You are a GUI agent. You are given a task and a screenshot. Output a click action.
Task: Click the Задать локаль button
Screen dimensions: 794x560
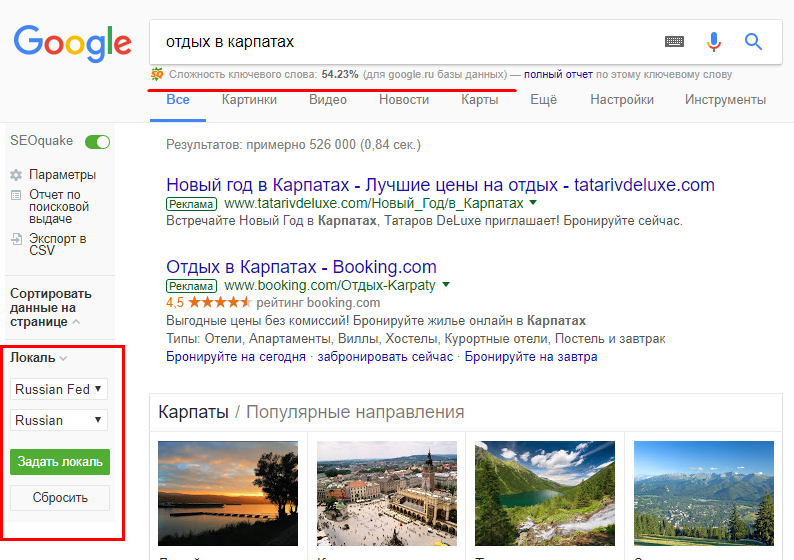[x=60, y=462]
